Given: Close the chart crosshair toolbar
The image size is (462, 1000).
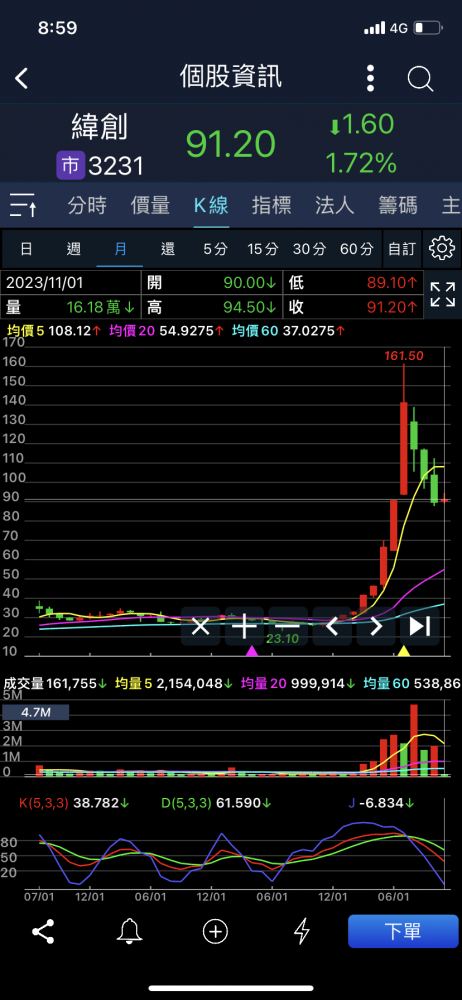Looking at the screenshot, I should click(x=200, y=626).
